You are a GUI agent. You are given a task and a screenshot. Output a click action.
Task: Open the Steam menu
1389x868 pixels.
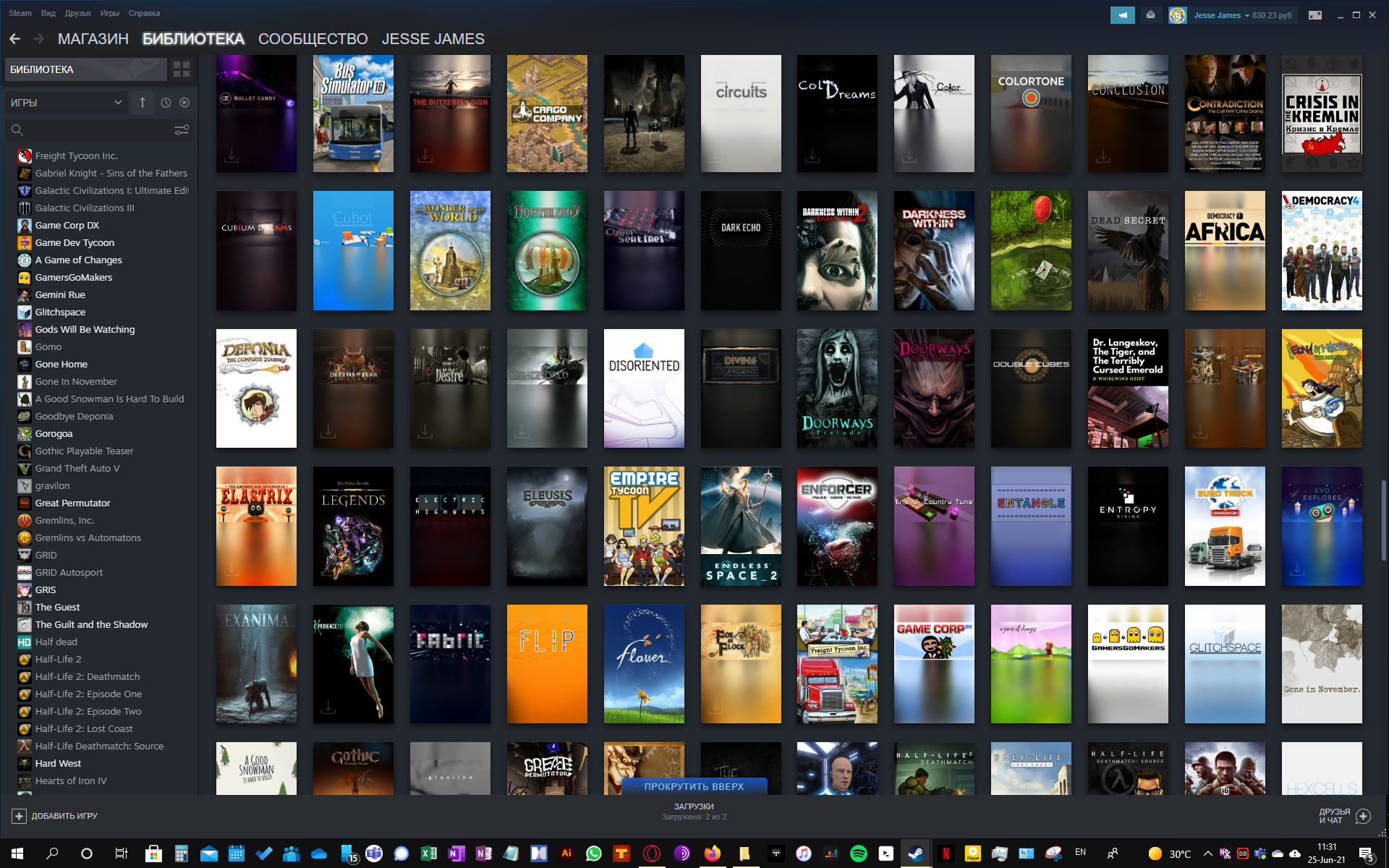20,13
